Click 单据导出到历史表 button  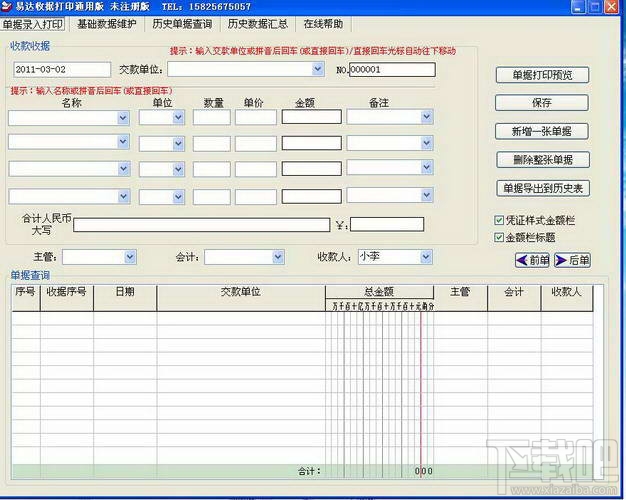coord(543,188)
